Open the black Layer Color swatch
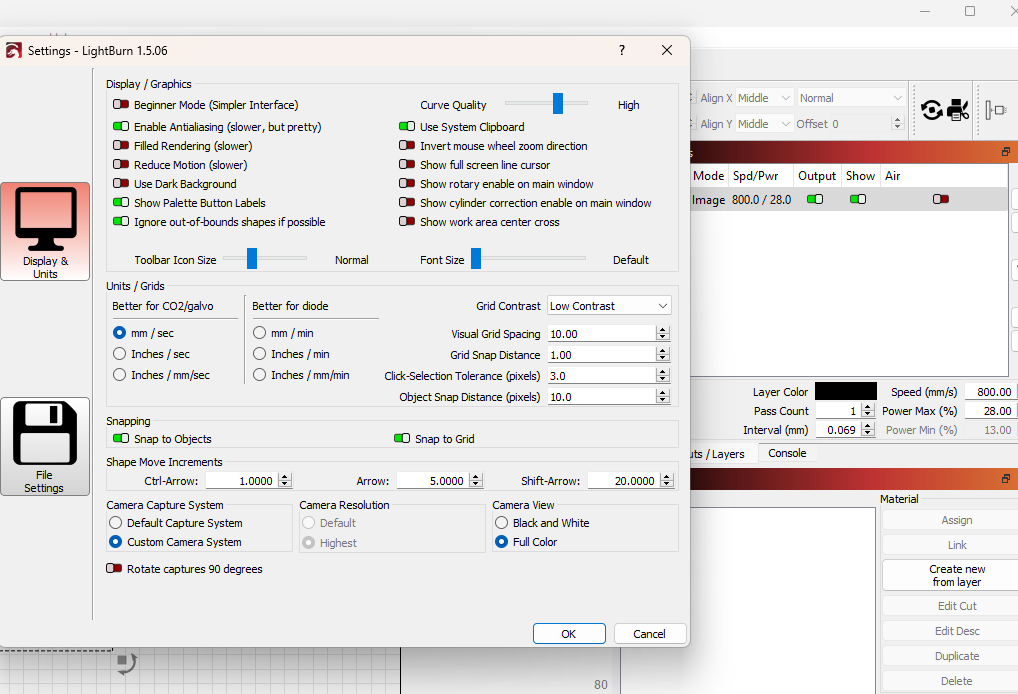1018x694 pixels. point(846,391)
